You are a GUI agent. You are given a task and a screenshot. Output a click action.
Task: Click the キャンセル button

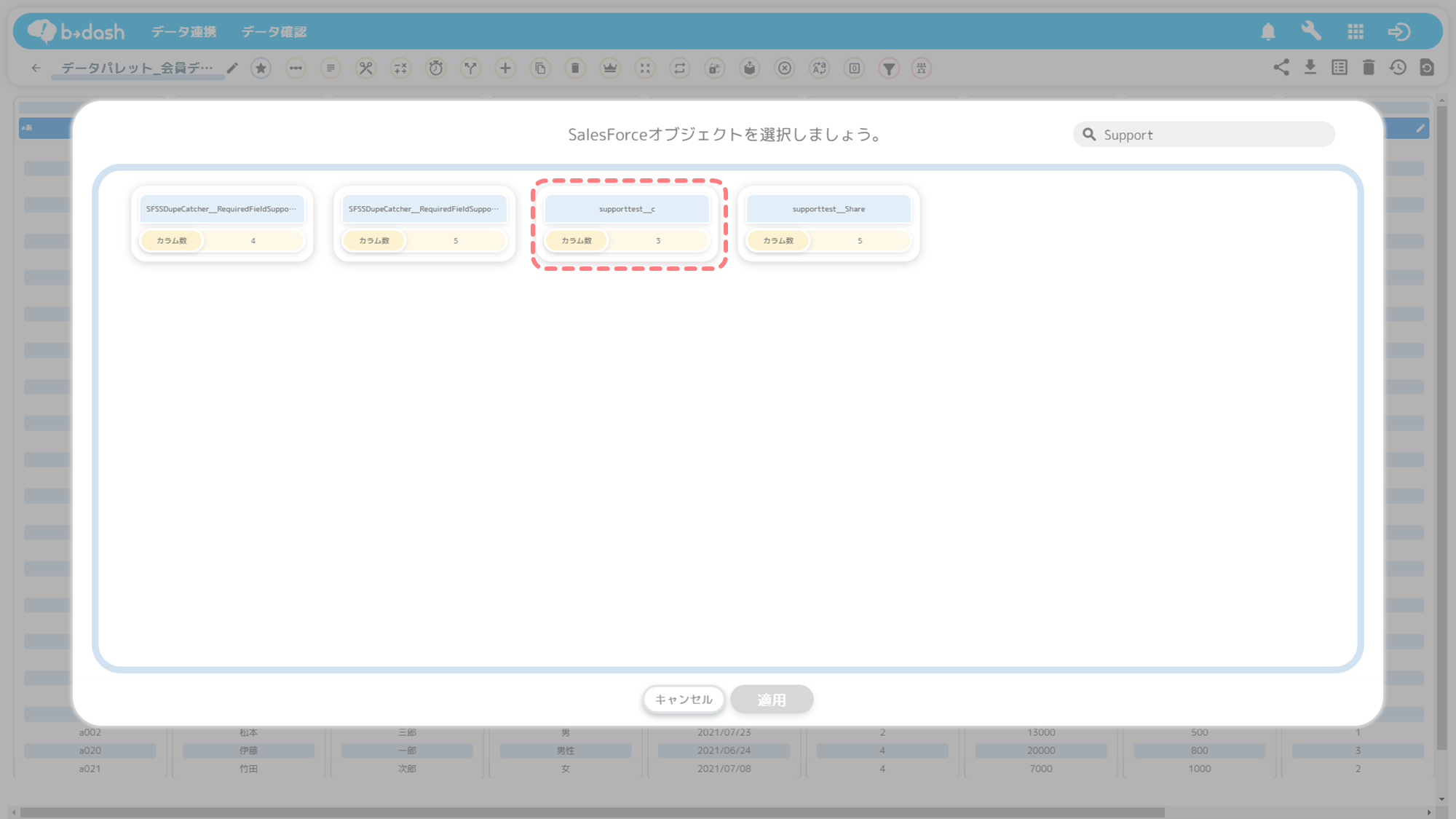pos(684,700)
